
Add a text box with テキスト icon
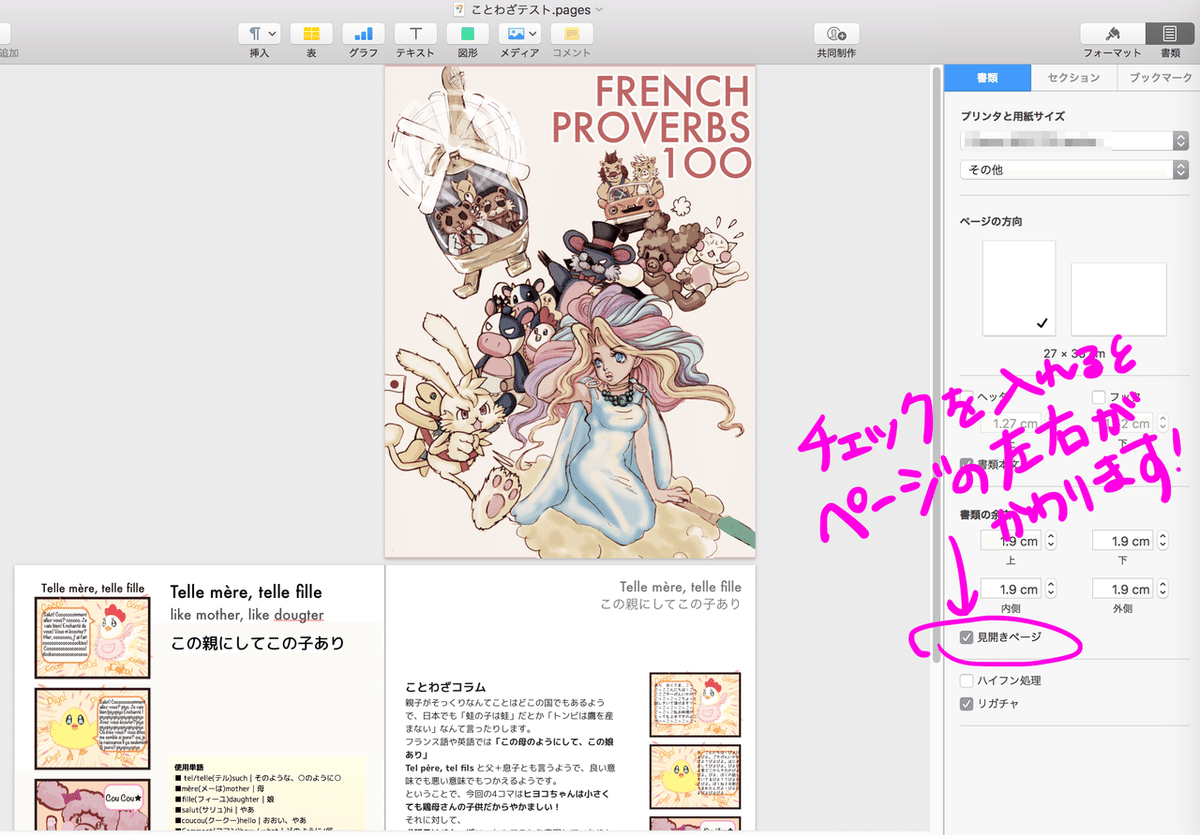[415, 33]
